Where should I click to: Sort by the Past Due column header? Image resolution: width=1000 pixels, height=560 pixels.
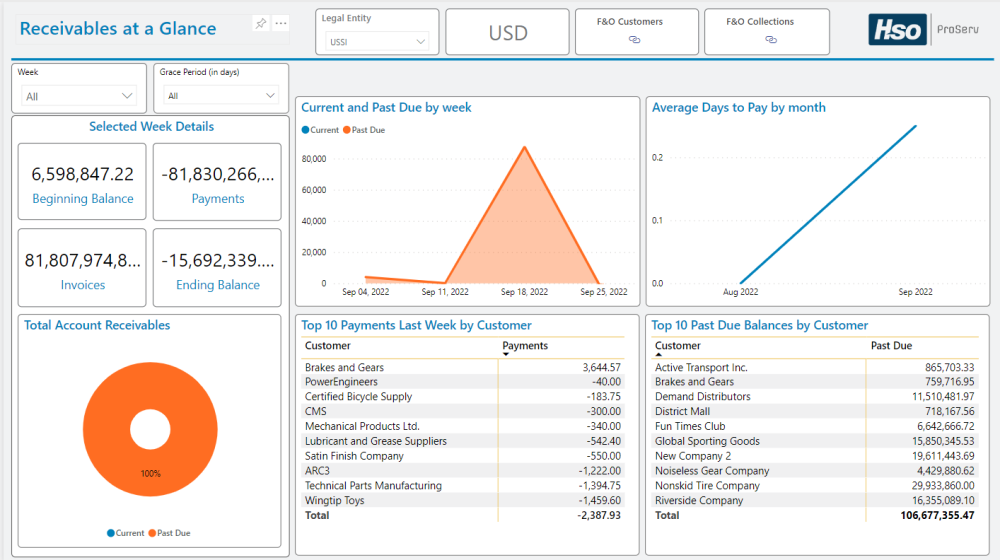[891, 346]
